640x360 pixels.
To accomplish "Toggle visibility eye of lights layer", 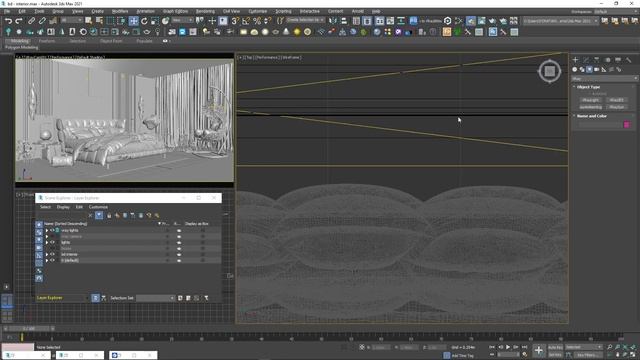I will [x=52, y=242].
